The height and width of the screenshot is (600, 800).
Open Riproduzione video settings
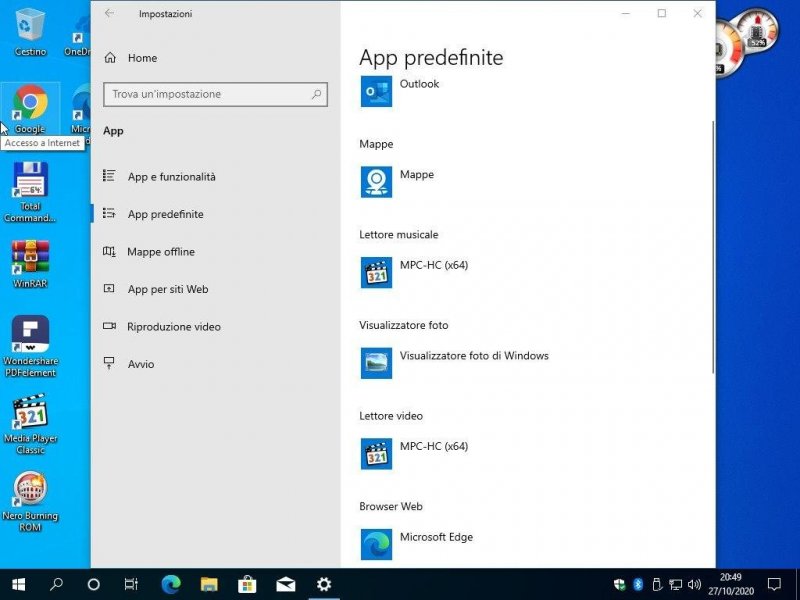pyautogui.click(x=173, y=327)
